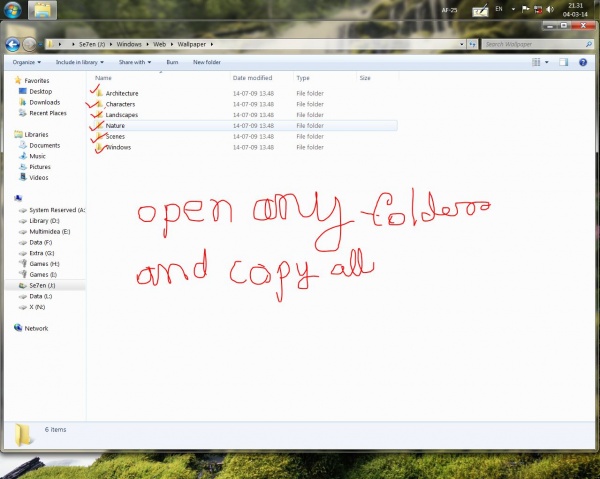The image size is (600, 479).
Task: Select the Windows folder in file list
Action: (x=118, y=147)
